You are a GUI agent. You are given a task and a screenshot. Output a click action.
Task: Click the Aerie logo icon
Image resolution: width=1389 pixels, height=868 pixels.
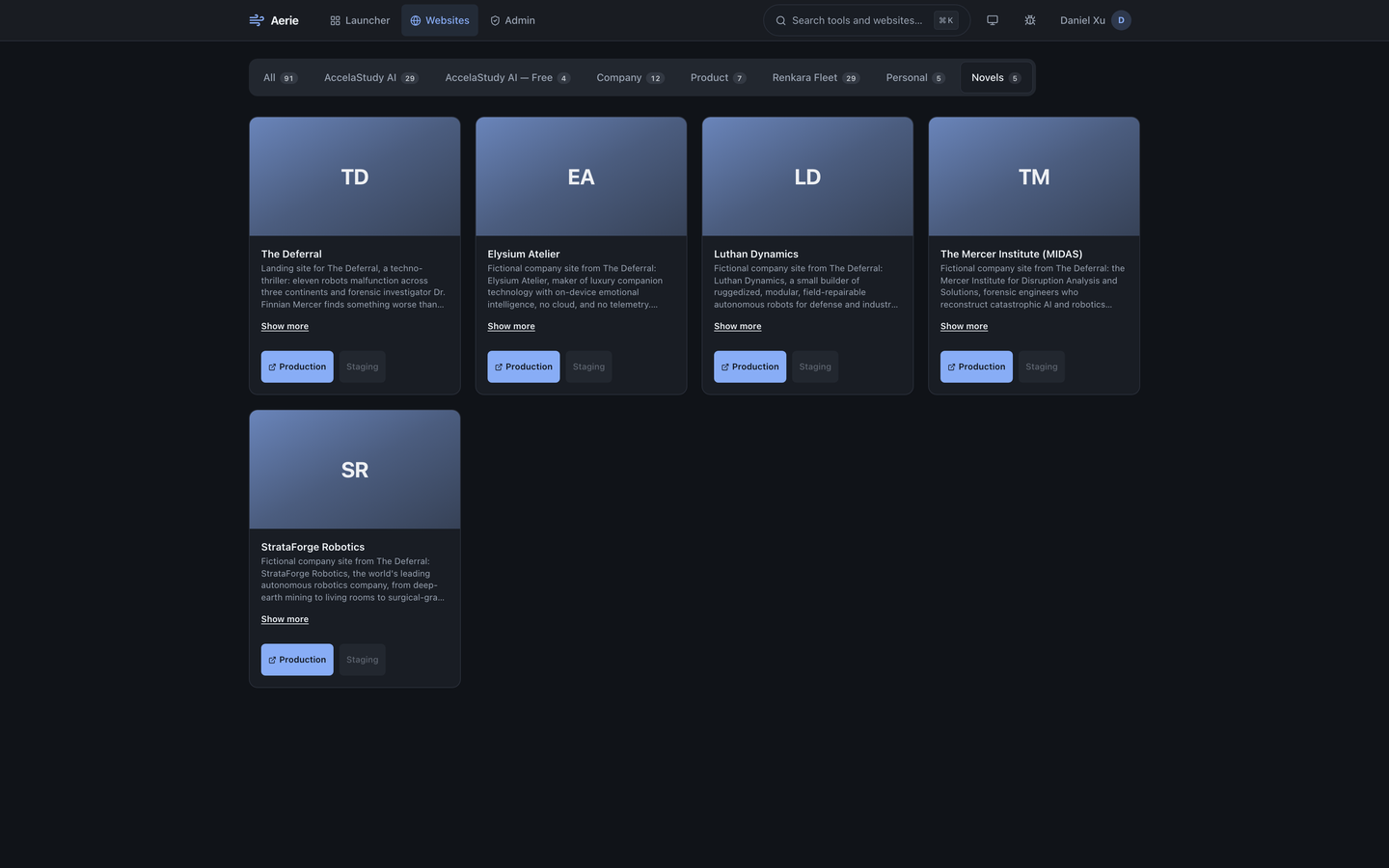coord(257,20)
